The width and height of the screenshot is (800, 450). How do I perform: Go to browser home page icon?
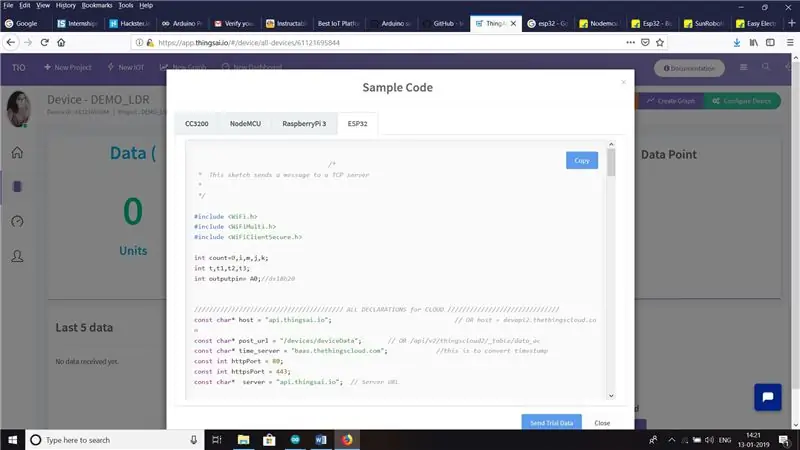[61, 42]
